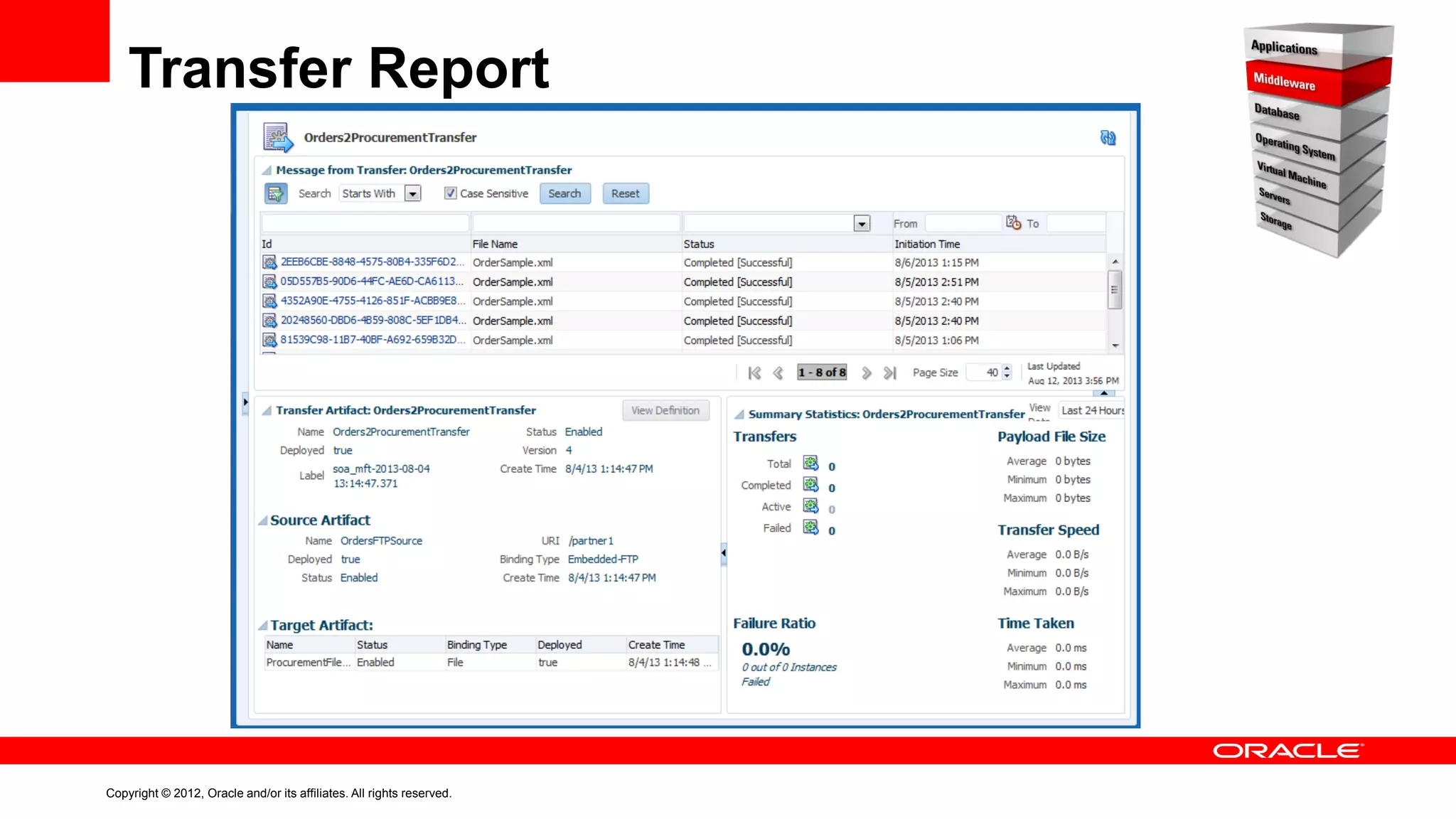Click the refresh icon in the report header
Screen dimensions: 1456x819
point(1108,138)
